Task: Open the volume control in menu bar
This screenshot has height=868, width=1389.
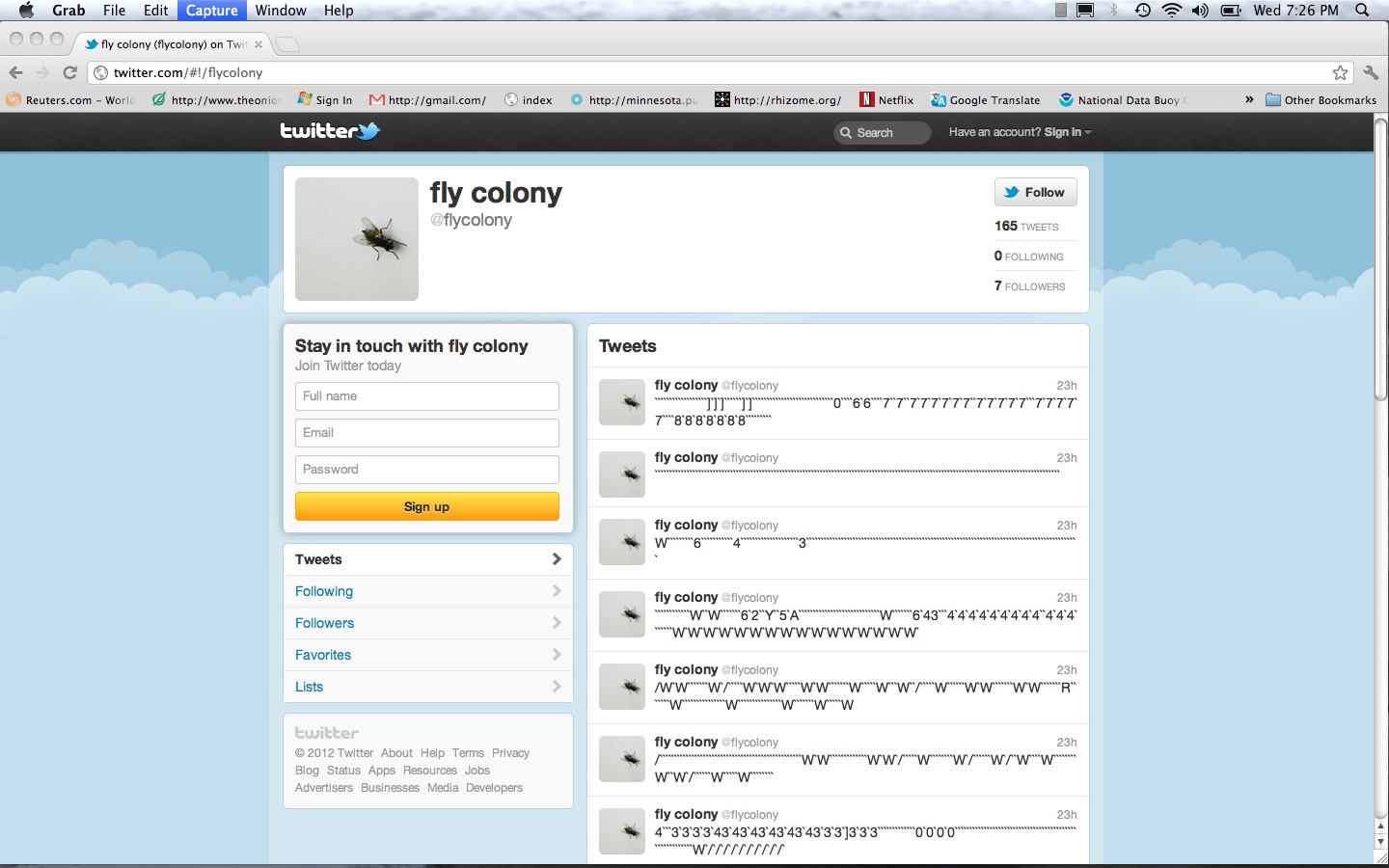Action: tap(1200, 11)
